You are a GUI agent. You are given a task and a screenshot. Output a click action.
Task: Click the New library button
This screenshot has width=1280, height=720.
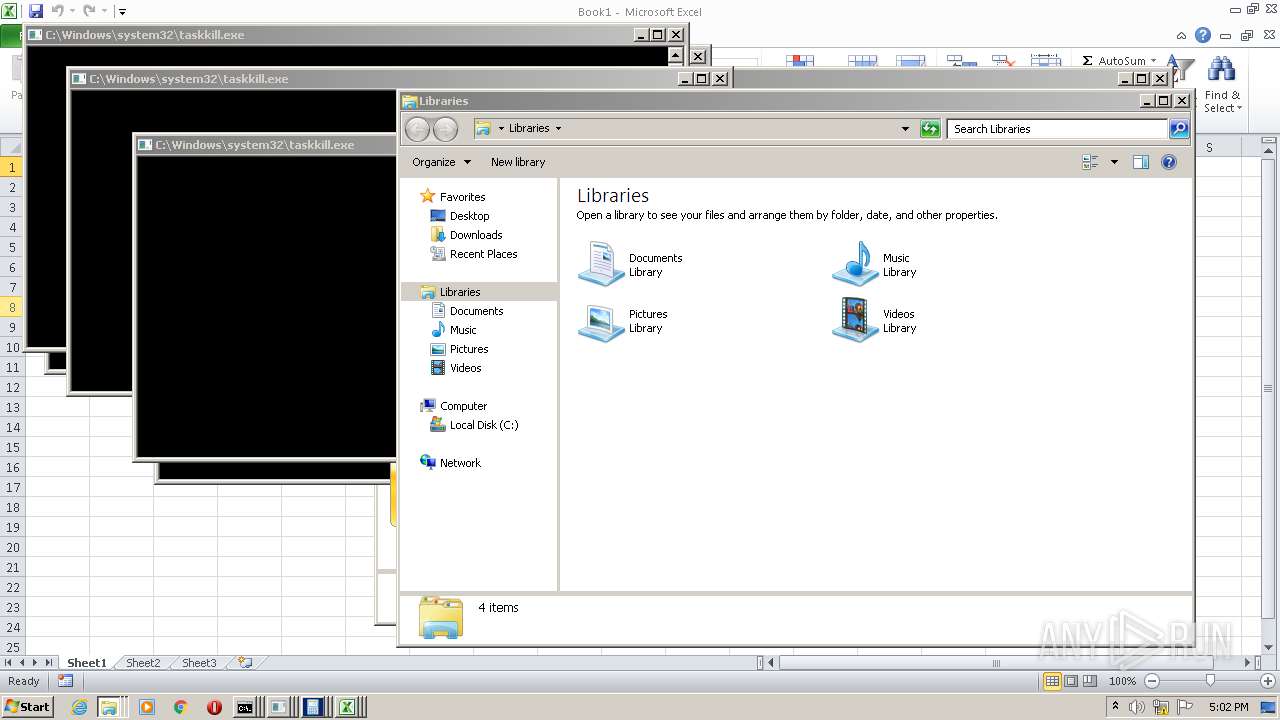[x=518, y=162]
